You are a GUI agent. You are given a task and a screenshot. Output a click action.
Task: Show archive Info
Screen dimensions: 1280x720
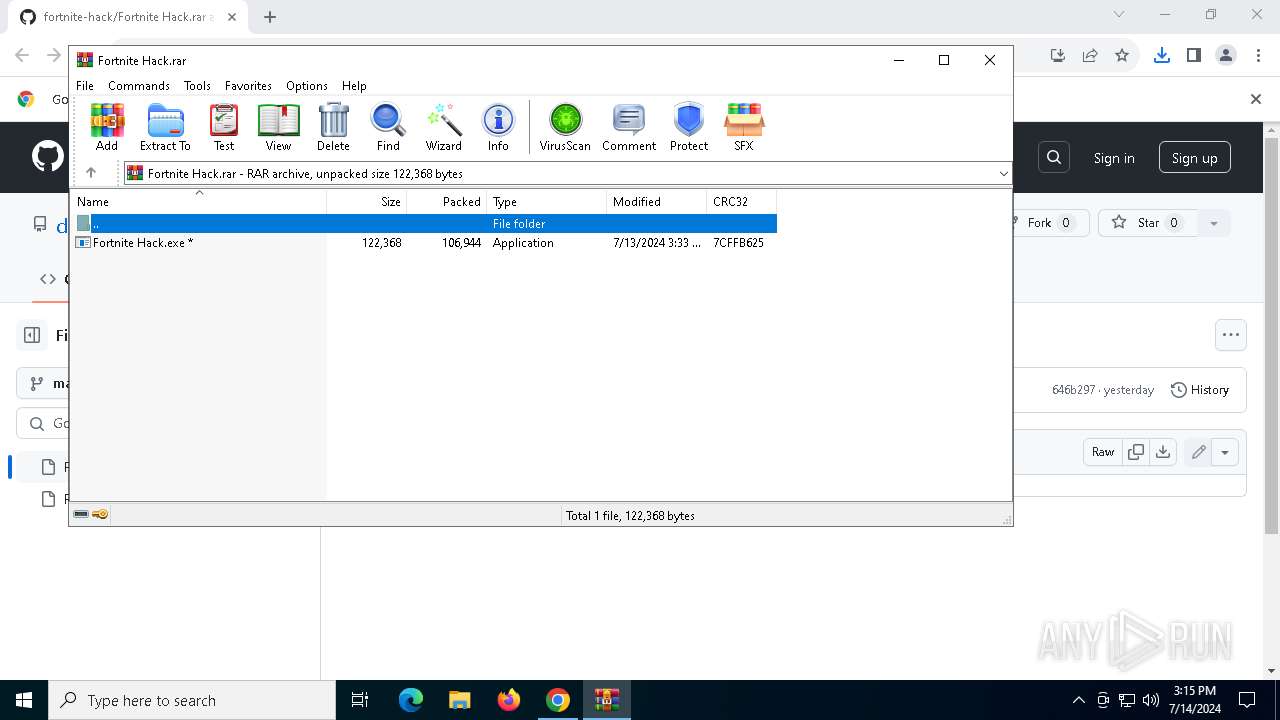point(498,127)
